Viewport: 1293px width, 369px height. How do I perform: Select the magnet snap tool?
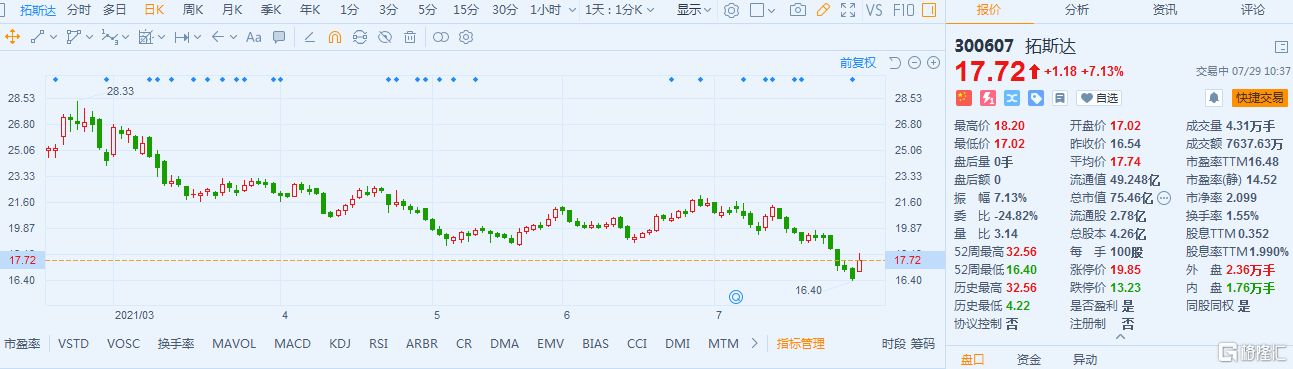tap(335, 37)
